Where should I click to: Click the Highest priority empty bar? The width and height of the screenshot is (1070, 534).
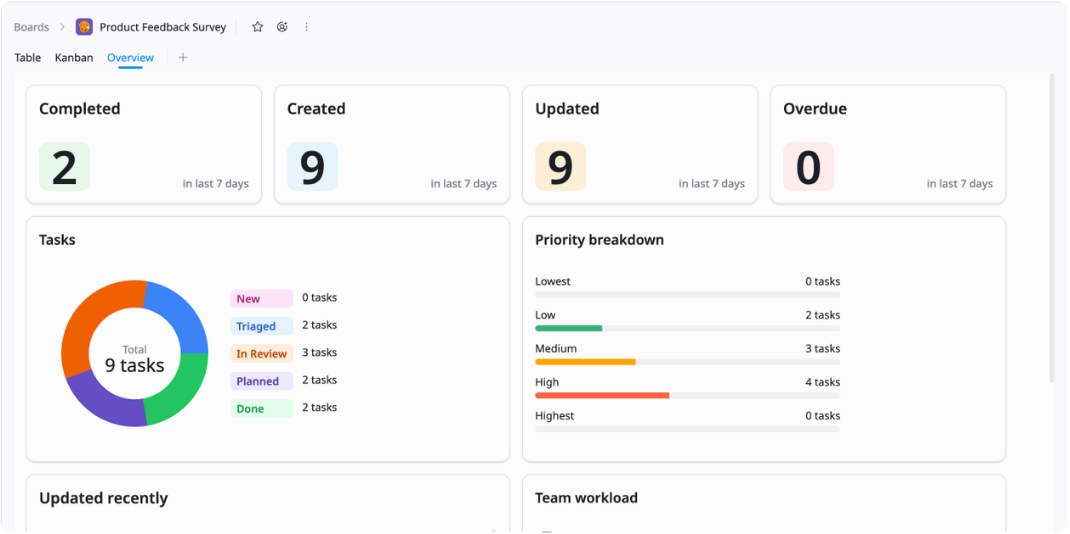pos(687,429)
